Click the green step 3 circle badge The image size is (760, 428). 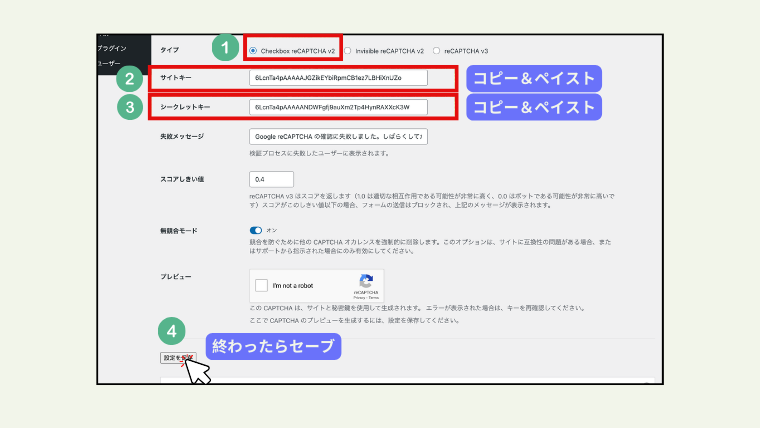coord(128,107)
